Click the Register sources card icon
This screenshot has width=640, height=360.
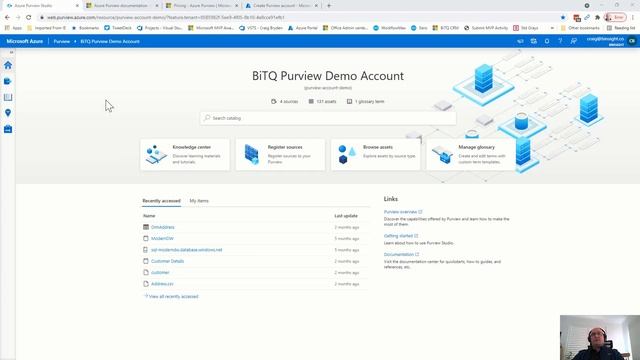251,154
